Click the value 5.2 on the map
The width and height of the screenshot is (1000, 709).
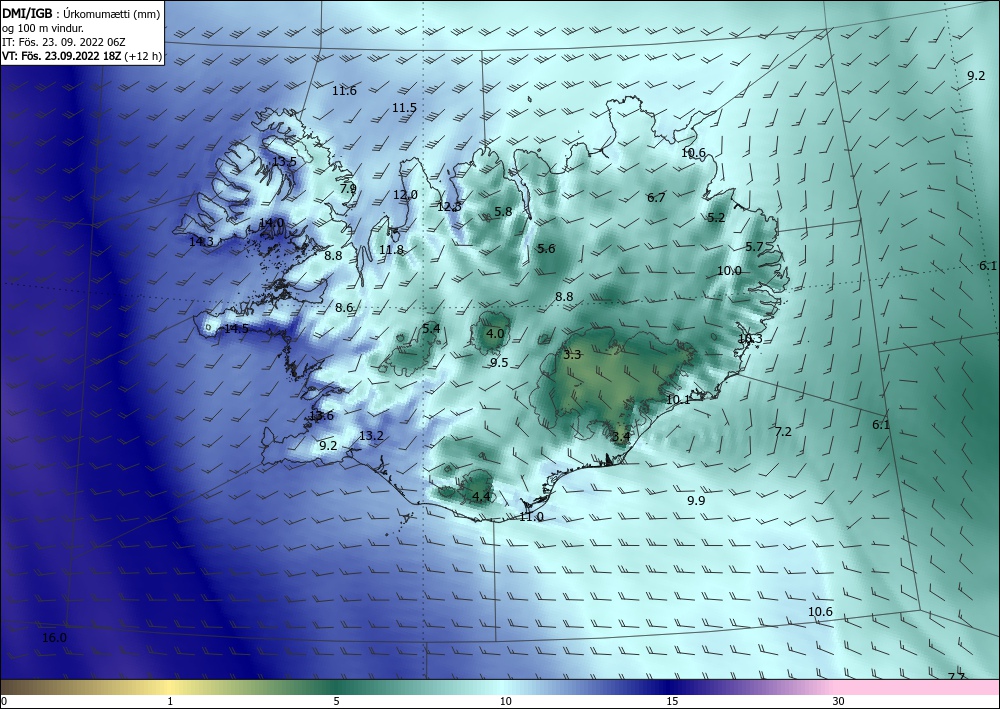[716, 217]
